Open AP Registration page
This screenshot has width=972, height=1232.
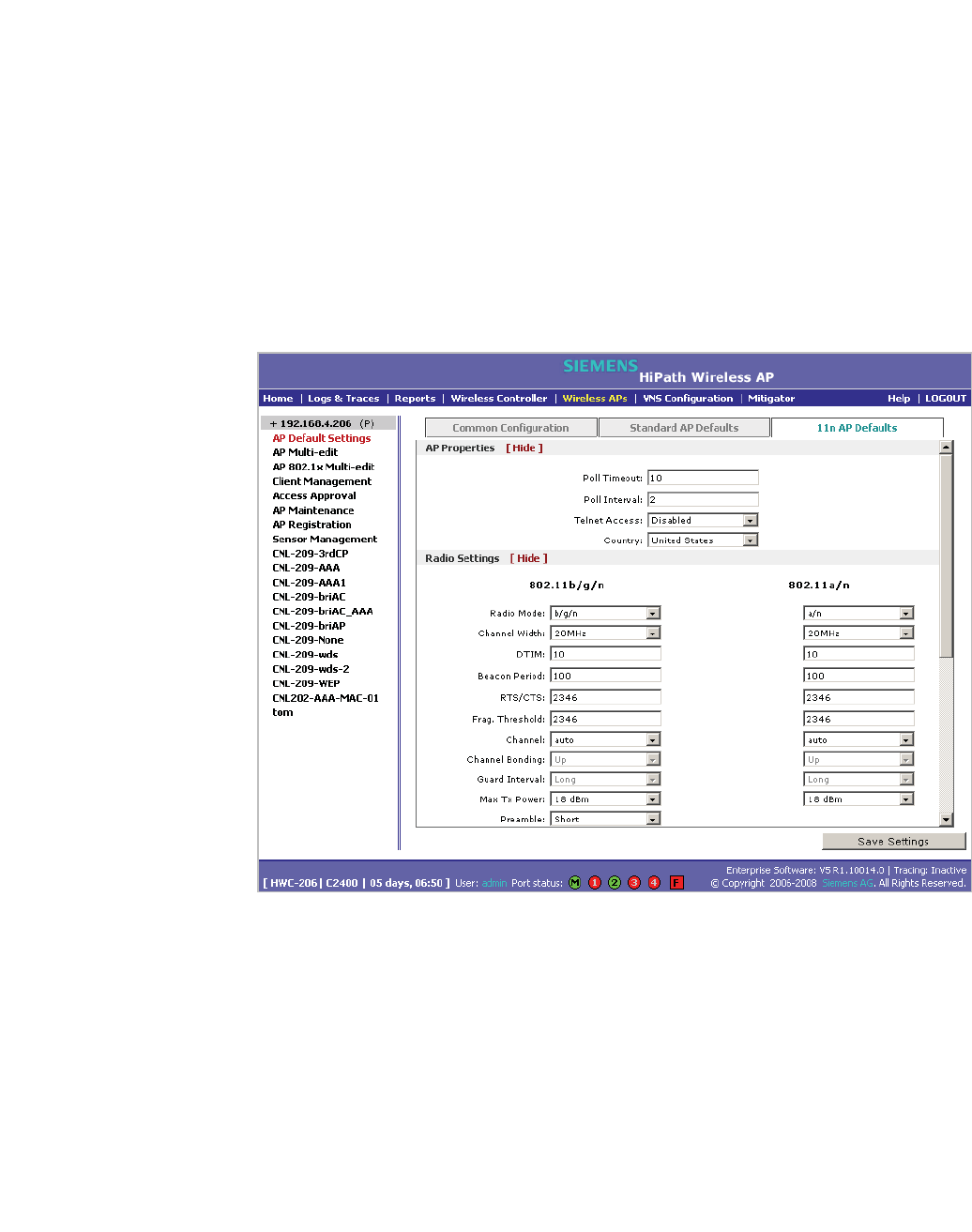[x=312, y=525]
